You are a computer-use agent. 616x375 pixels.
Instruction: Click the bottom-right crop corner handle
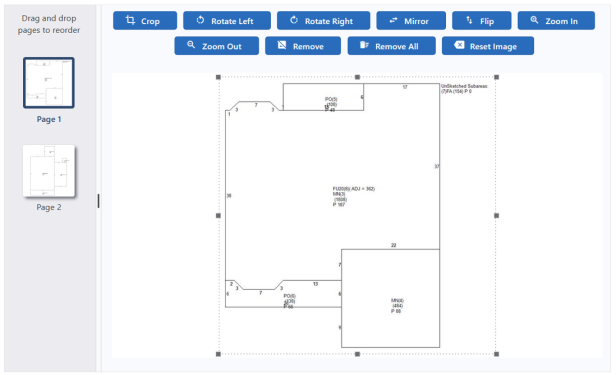(x=497, y=354)
